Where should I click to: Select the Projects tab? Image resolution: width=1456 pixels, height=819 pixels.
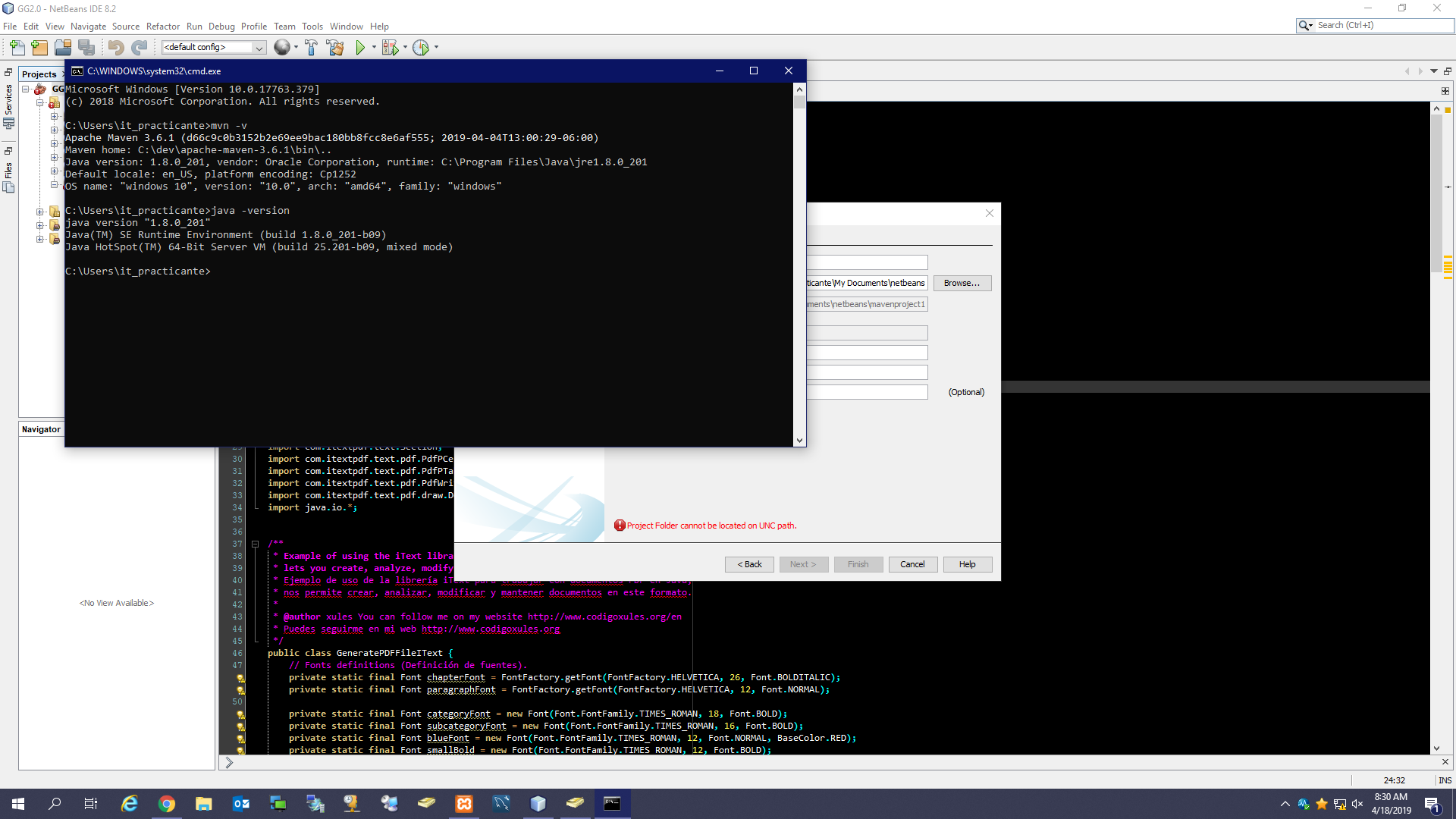coord(39,74)
